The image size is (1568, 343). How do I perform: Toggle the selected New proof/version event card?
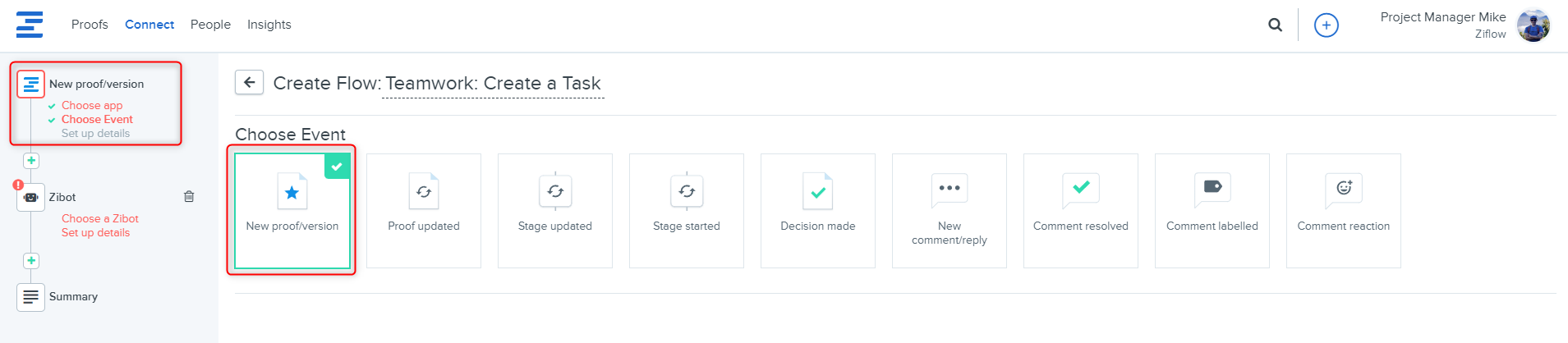292,211
